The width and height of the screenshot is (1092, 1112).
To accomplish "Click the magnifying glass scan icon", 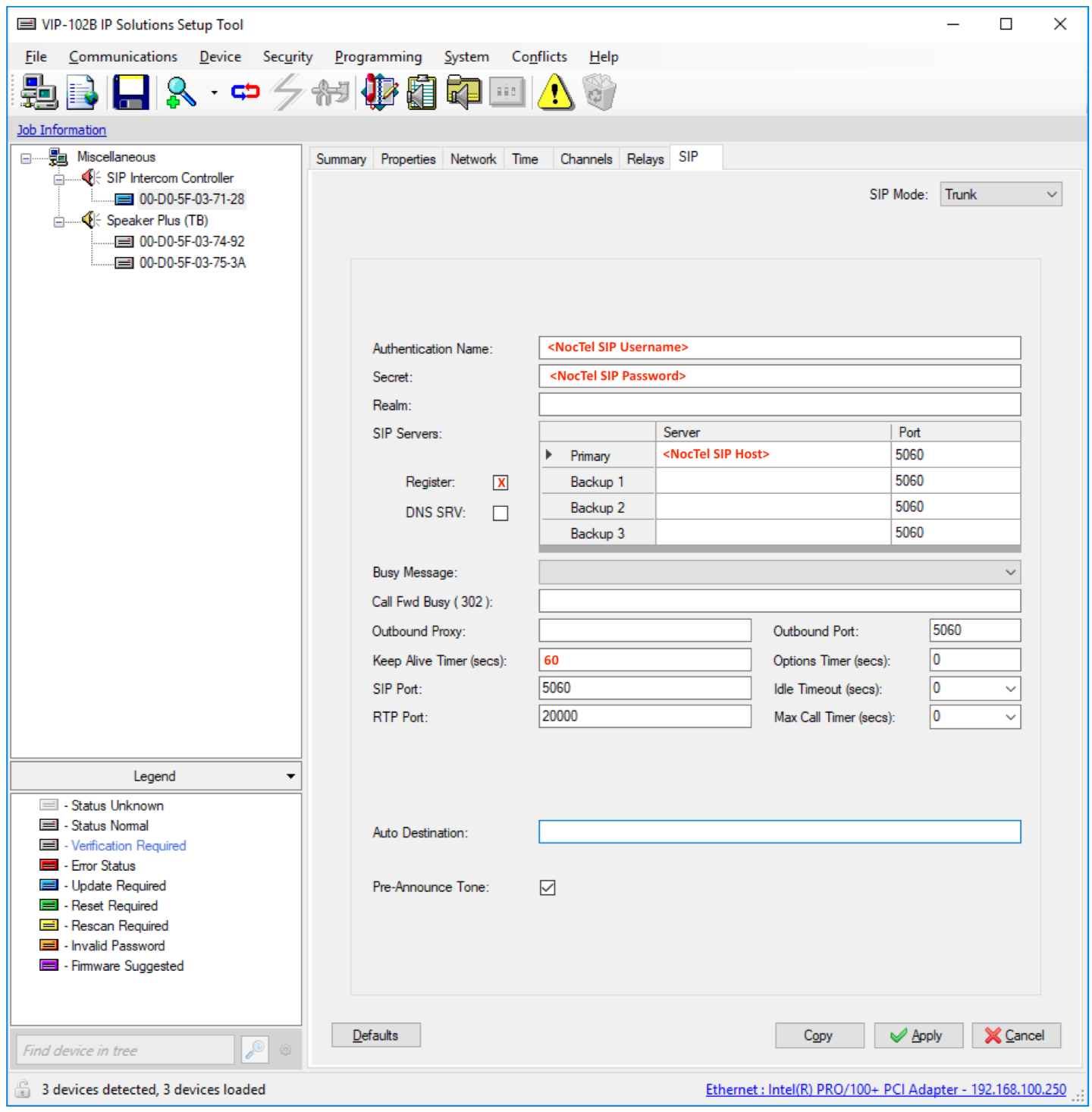I will [181, 93].
